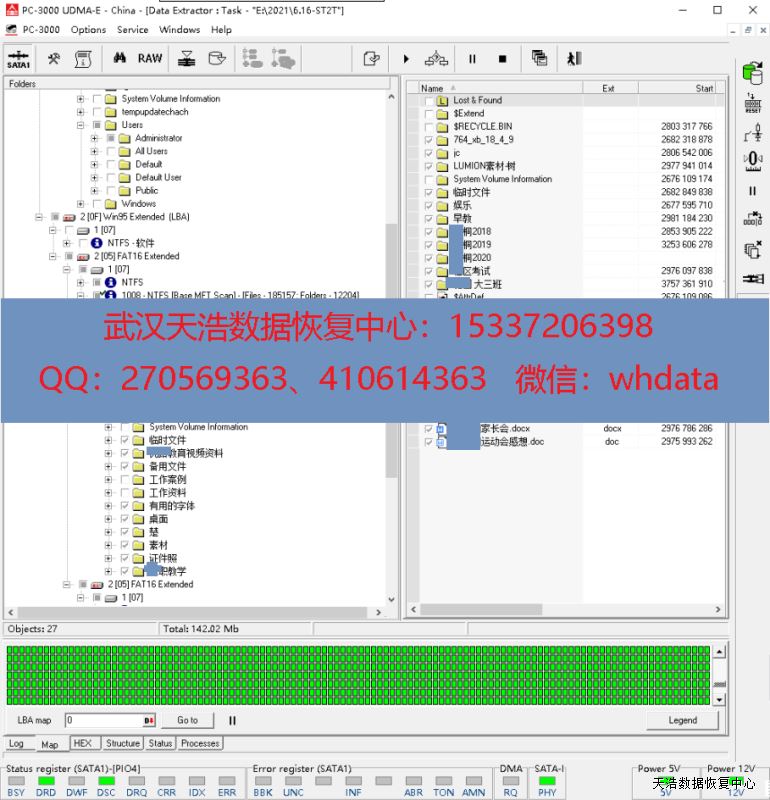This screenshot has width=770, height=800.
Task: Click the Go to button
Action: [187, 720]
